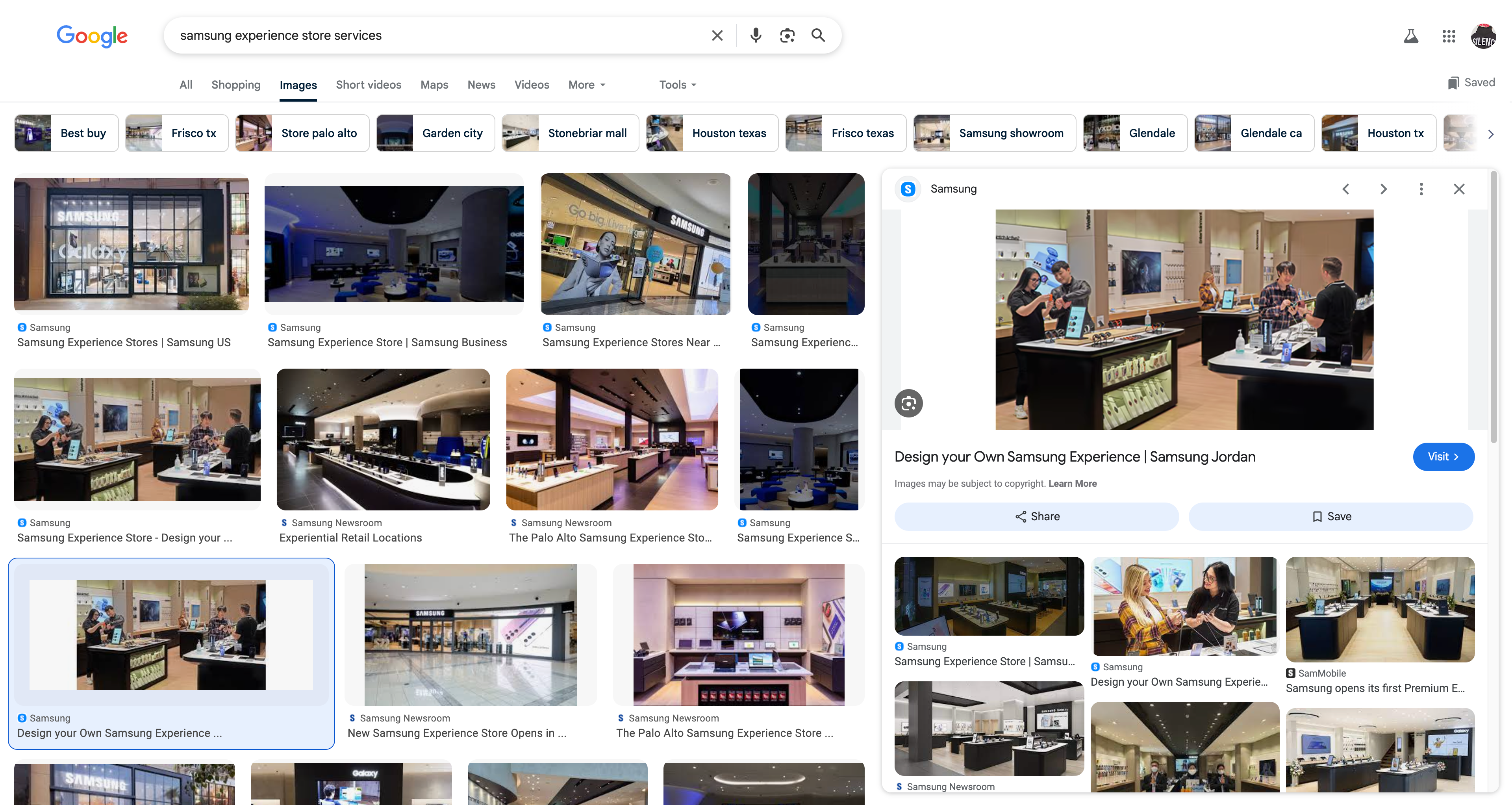Filter by Garden city chip
The width and height of the screenshot is (1512, 805).
(435, 133)
